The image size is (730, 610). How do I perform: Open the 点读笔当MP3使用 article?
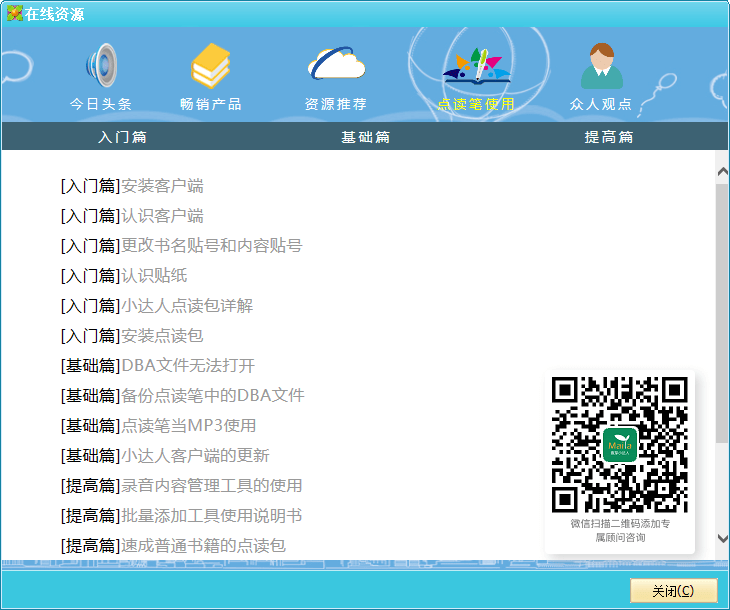tap(188, 426)
